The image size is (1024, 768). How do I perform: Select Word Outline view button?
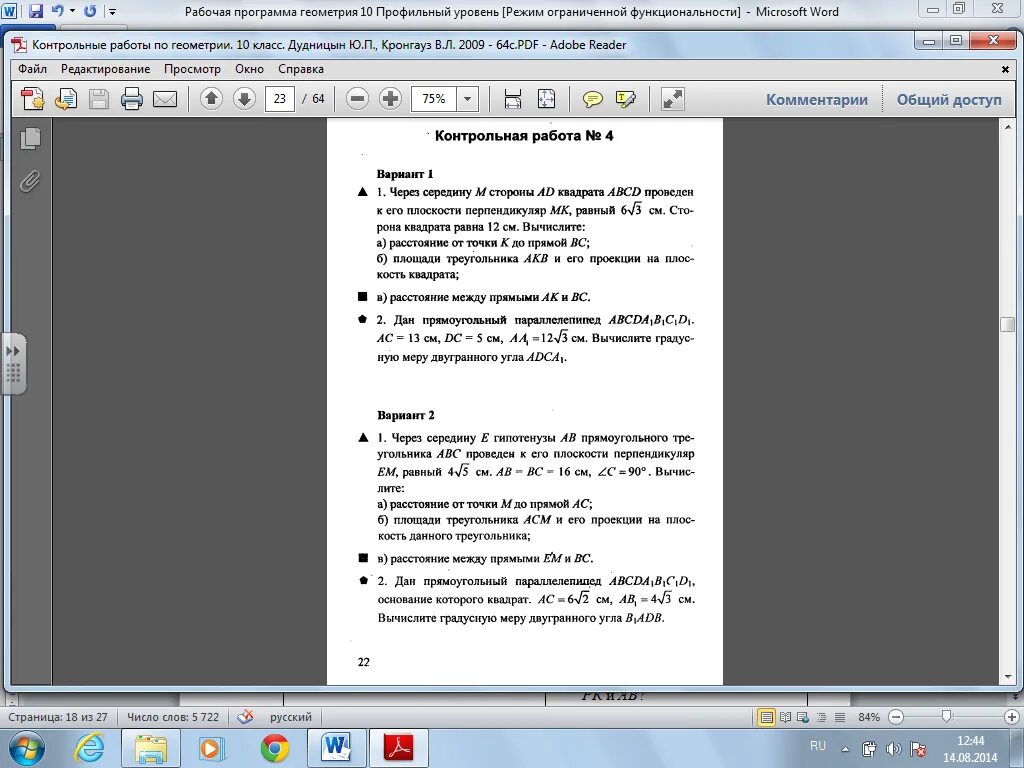tap(822, 717)
